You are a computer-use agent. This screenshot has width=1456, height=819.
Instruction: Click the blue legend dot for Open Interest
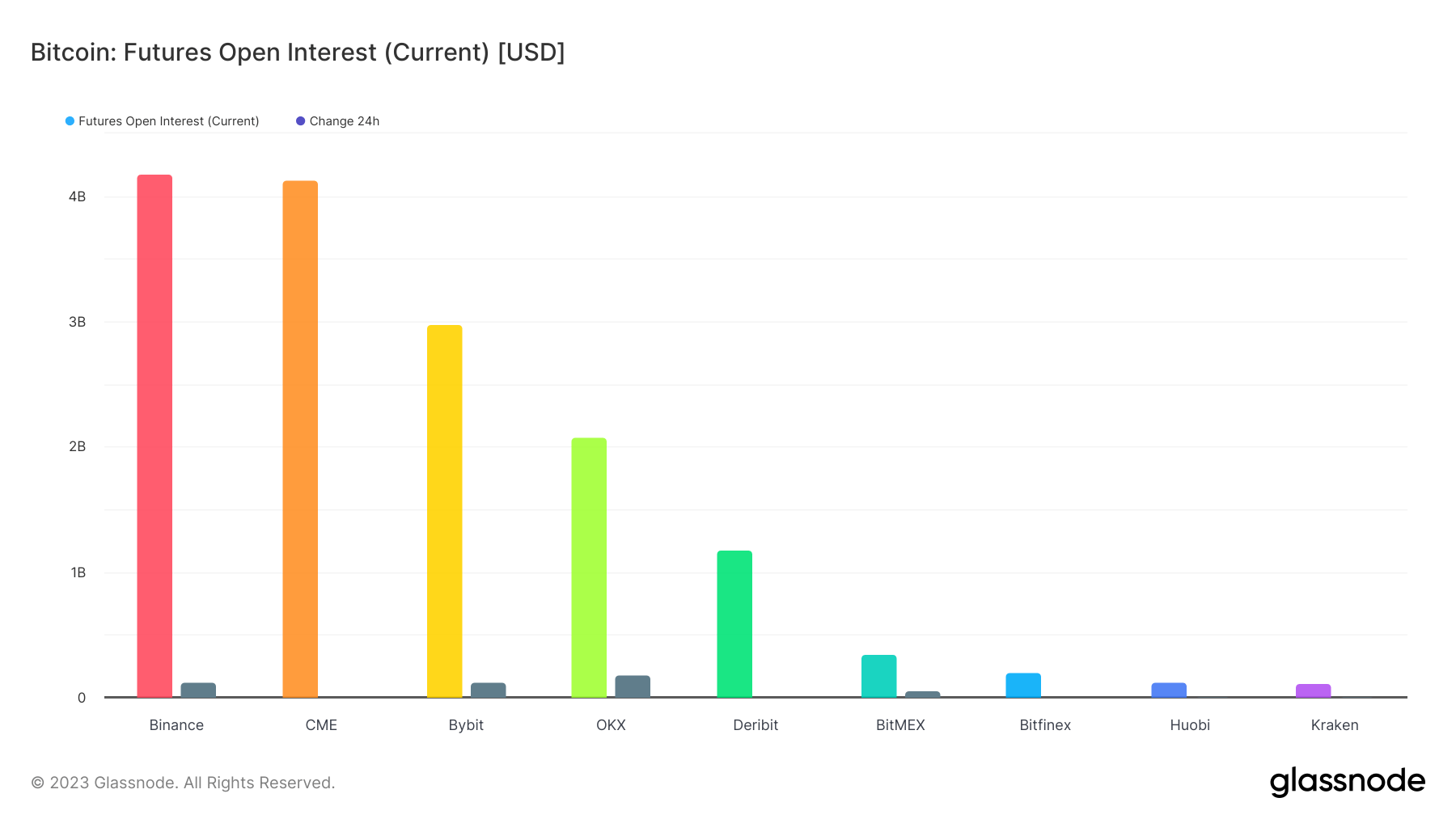pyautogui.click(x=70, y=121)
